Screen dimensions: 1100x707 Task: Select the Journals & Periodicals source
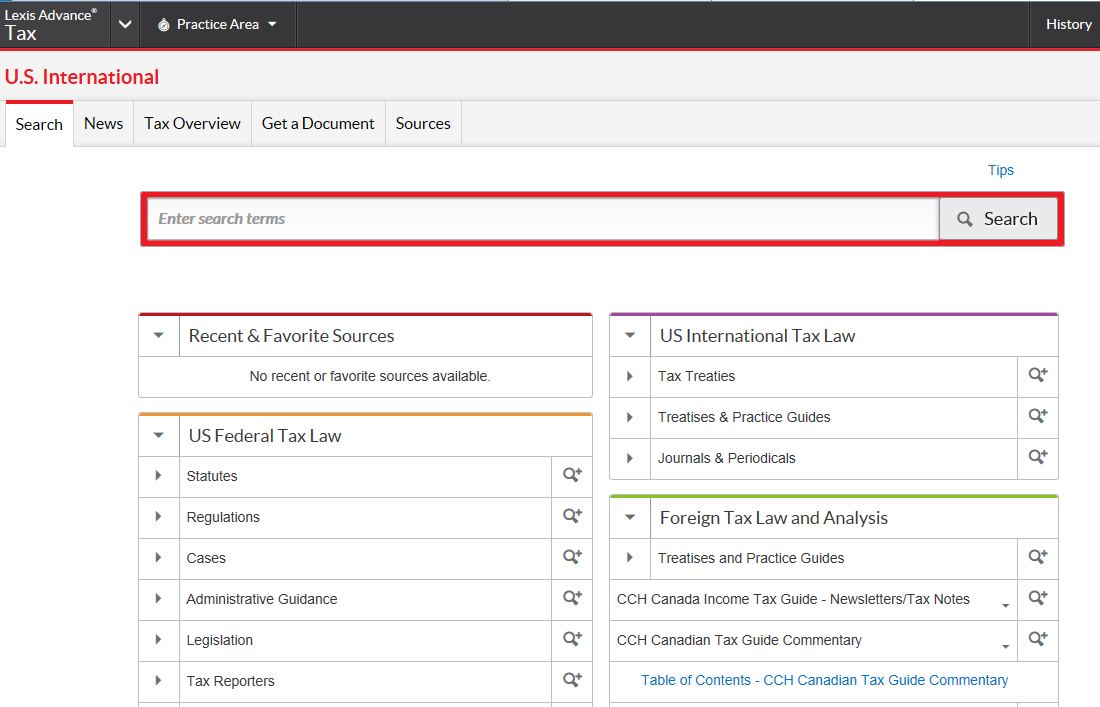727,459
